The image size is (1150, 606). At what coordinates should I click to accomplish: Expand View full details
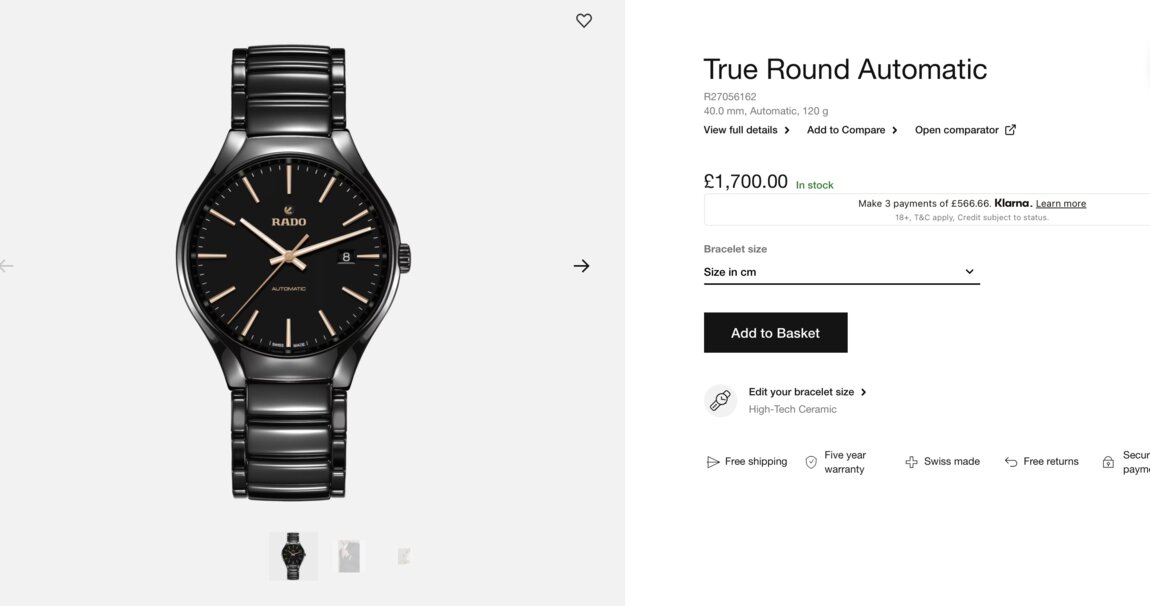[x=746, y=130]
